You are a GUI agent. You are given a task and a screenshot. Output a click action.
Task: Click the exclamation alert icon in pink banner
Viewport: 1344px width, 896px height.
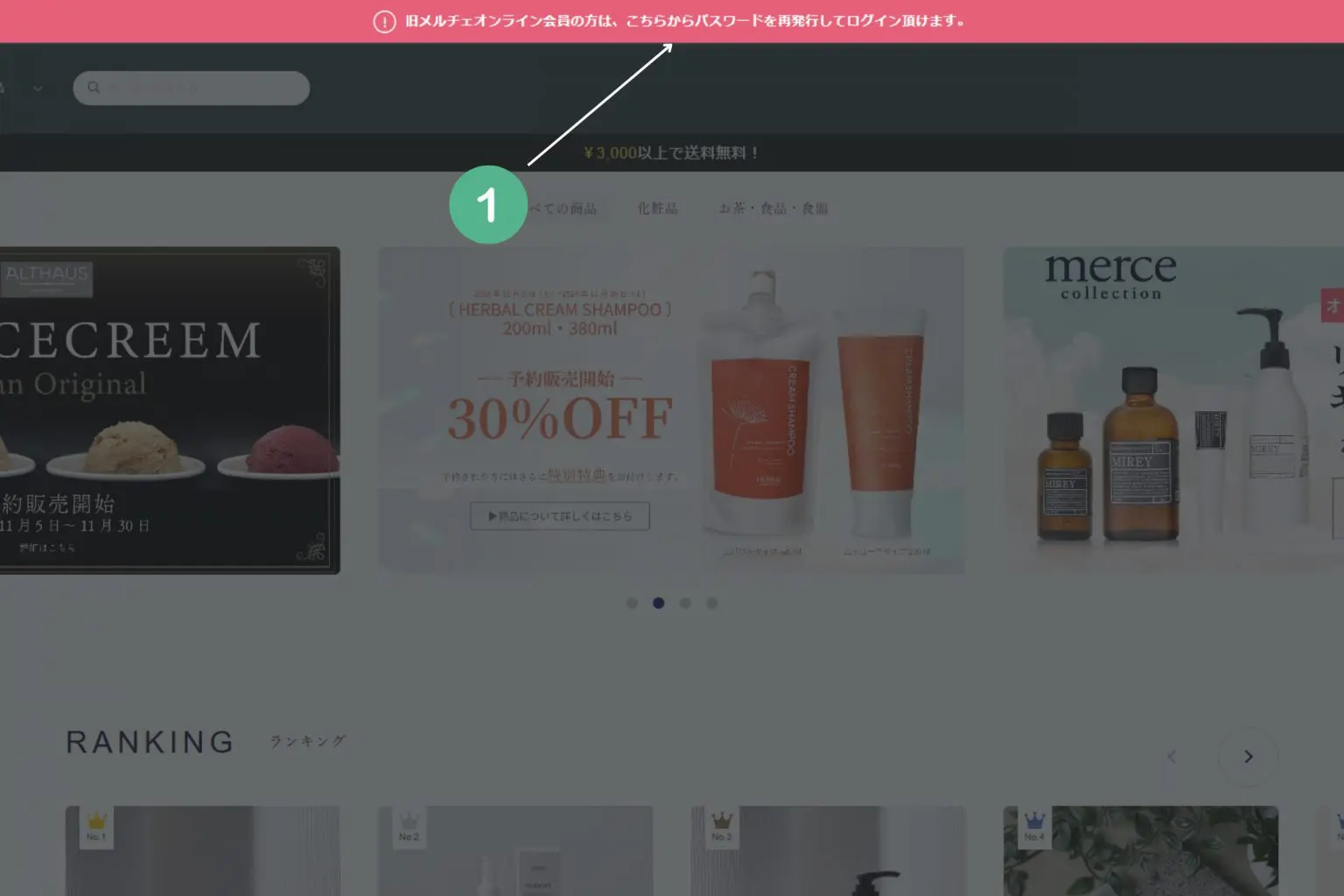pos(384,22)
